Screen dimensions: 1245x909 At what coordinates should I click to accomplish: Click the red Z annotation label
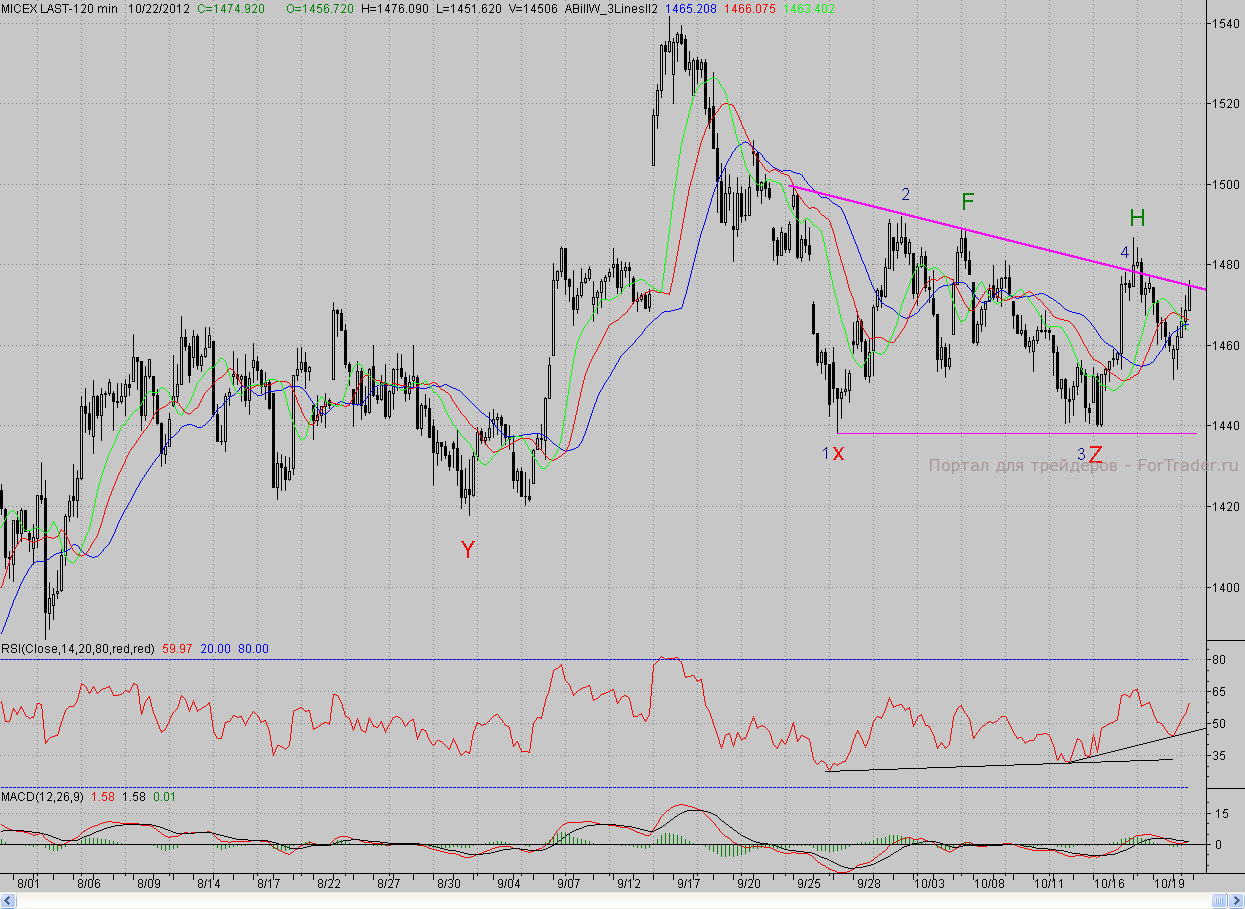pos(1096,454)
